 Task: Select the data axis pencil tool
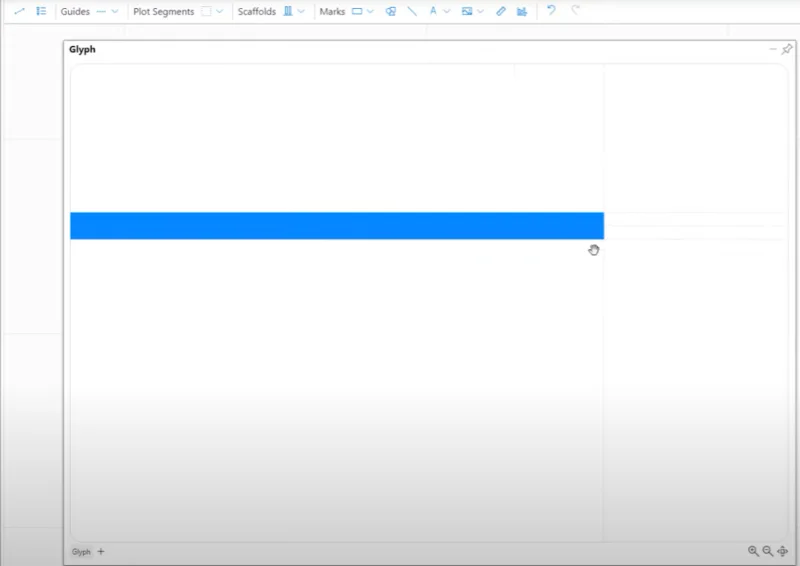(x=501, y=11)
